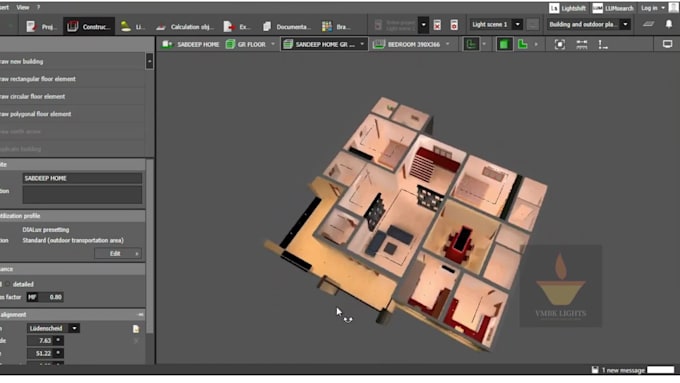Click the calculator icon with red circle
Image resolution: width=680 pixels, height=383 pixels.
click(x=454, y=25)
